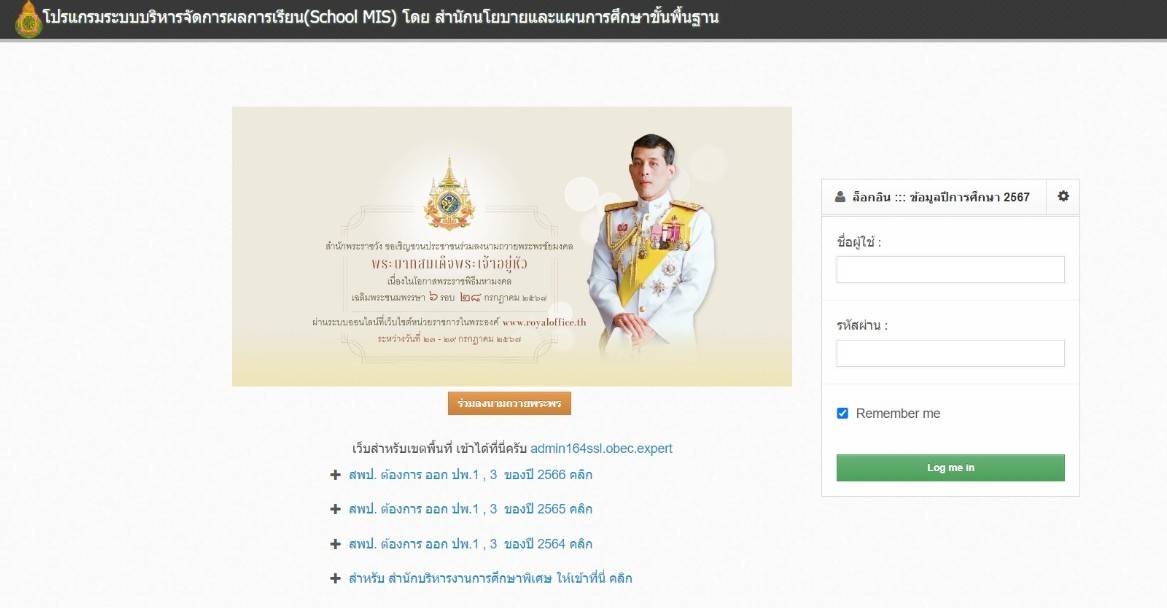Click the green Log me in button
The width and height of the screenshot is (1167, 608).
tap(950, 467)
